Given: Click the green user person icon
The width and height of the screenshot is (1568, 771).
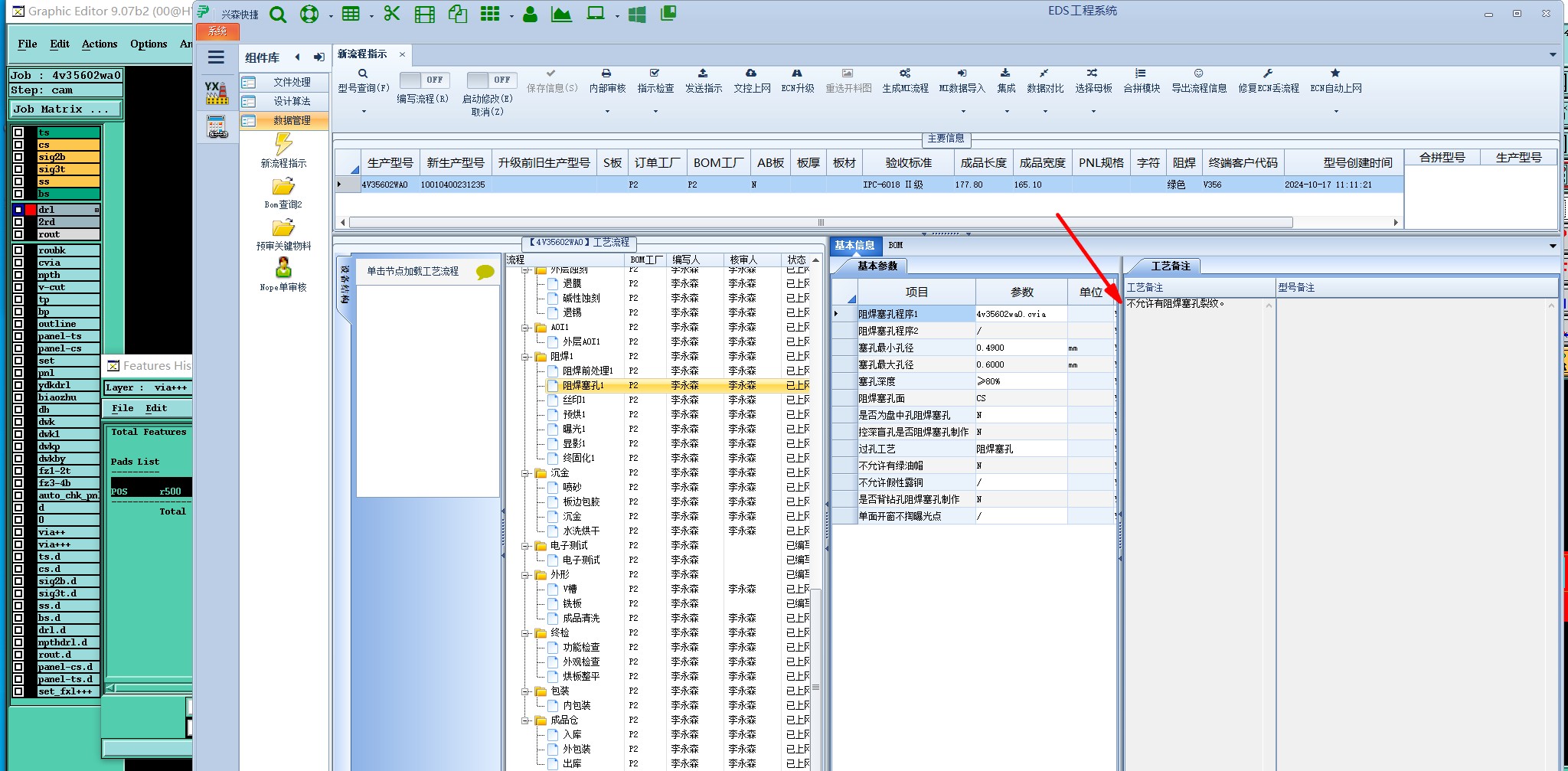Looking at the screenshot, I should coord(530,14).
